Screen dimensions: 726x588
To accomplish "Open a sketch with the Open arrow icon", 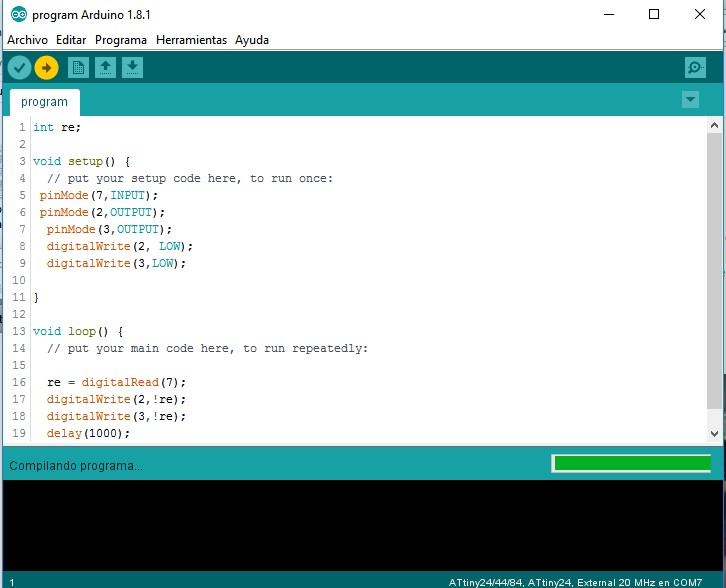I will 106,68.
